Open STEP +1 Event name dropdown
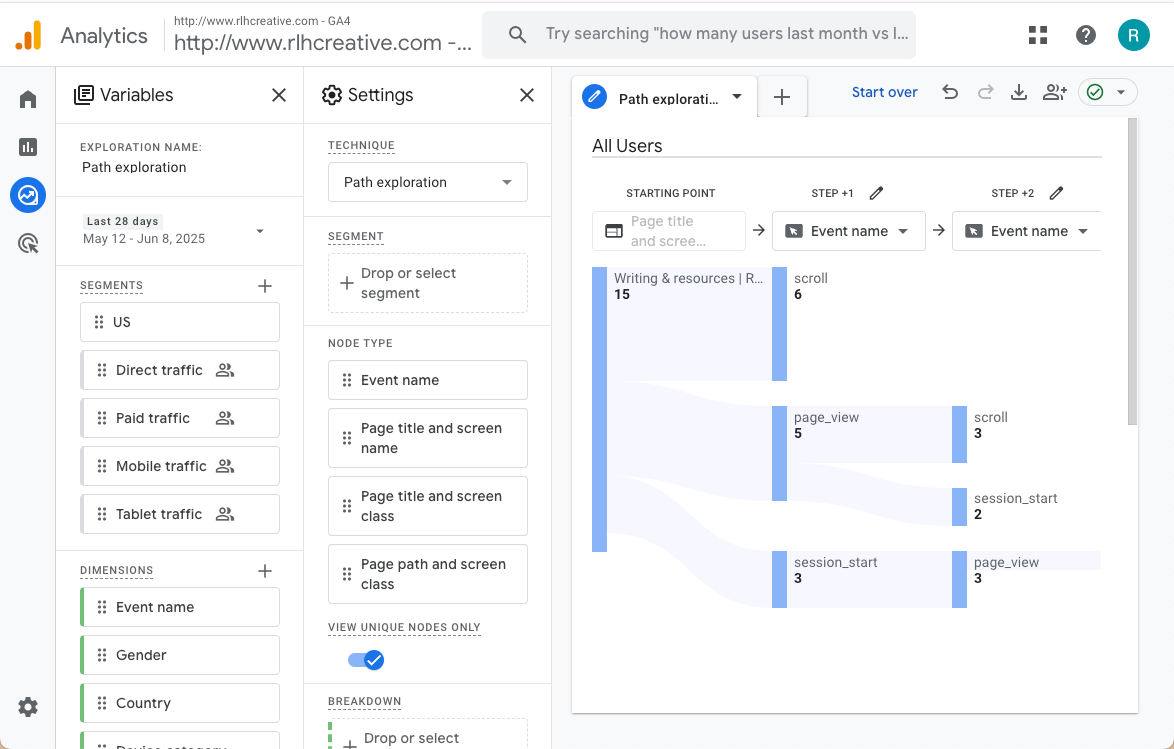Image resolution: width=1174 pixels, height=749 pixels. [849, 231]
